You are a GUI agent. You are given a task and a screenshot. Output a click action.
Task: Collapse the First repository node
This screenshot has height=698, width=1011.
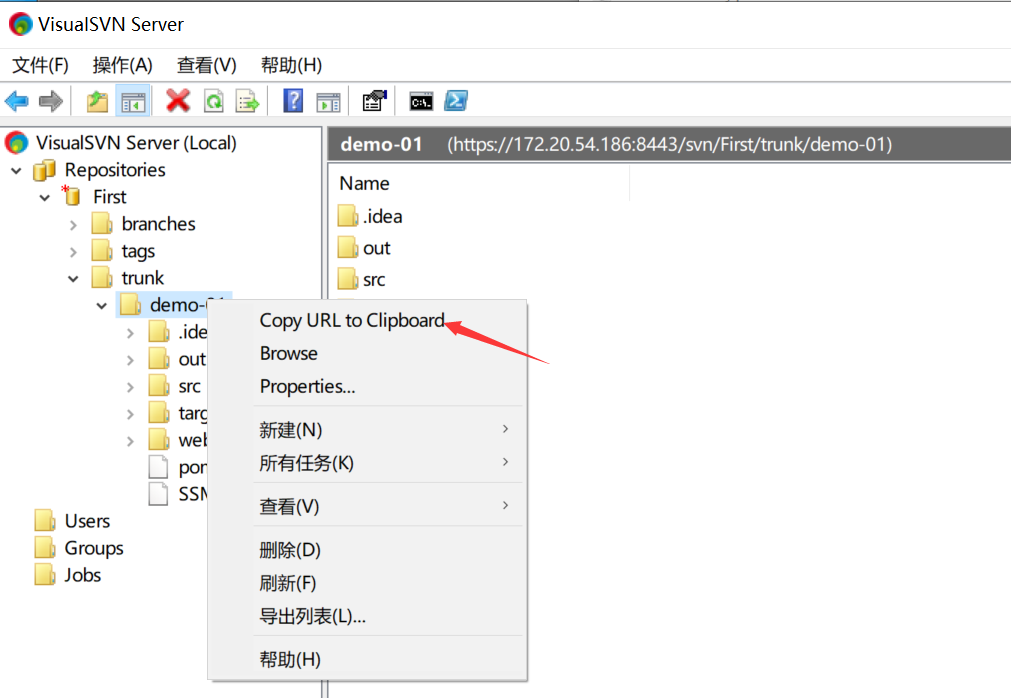[44, 198]
